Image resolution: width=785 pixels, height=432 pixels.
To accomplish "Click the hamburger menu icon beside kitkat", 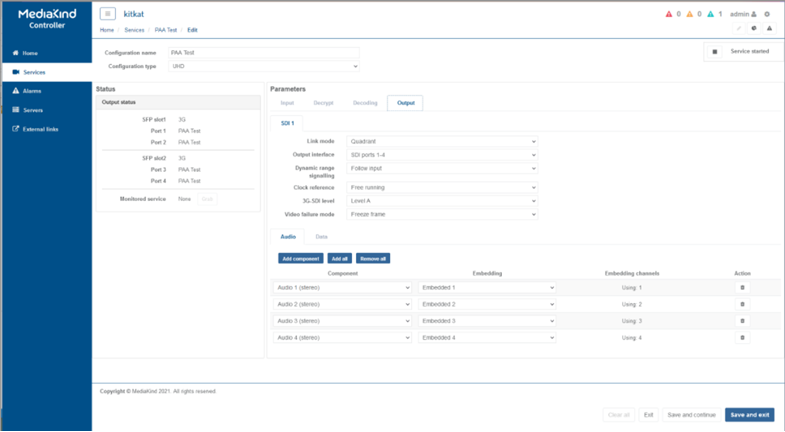I will (108, 14).
